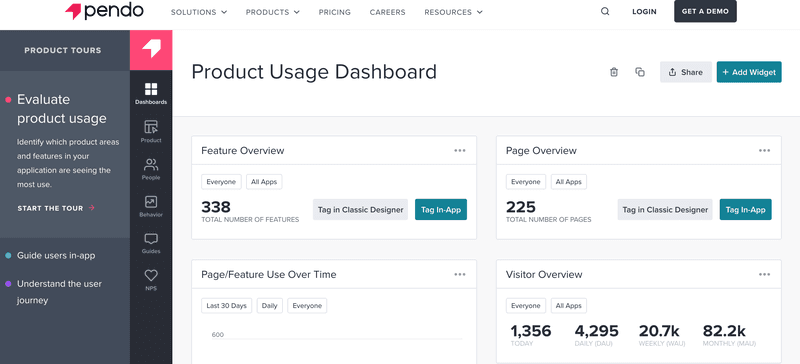The image size is (800, 364).
Task: Open the Product sidebar icon
Action: (x=151, y=131)
